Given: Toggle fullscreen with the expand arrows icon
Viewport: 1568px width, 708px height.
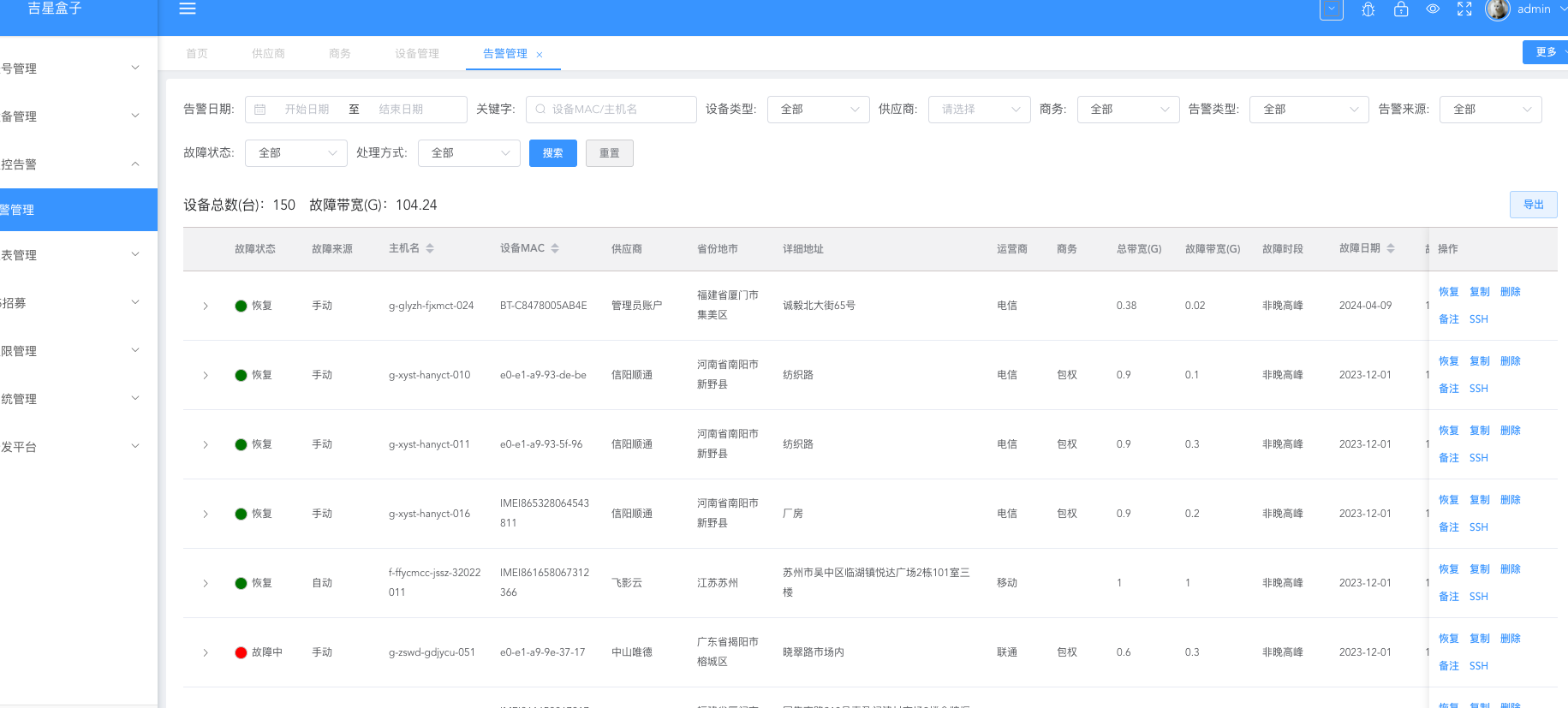Looking at the screenshot, I should [1464, 9].
